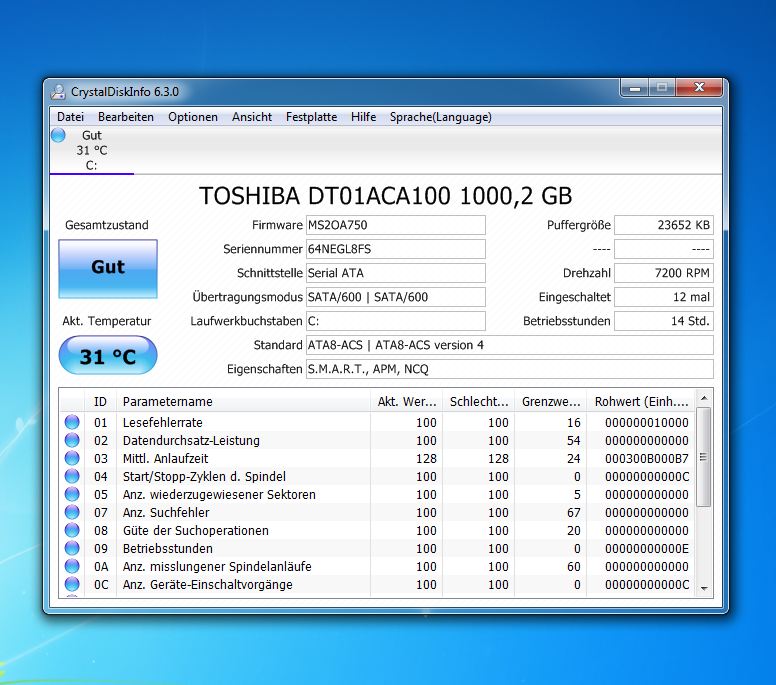Select the Start/Stopp-Zyklen d. Spindel text
Screen dimensions: 776x685
[x=204, y=477]
